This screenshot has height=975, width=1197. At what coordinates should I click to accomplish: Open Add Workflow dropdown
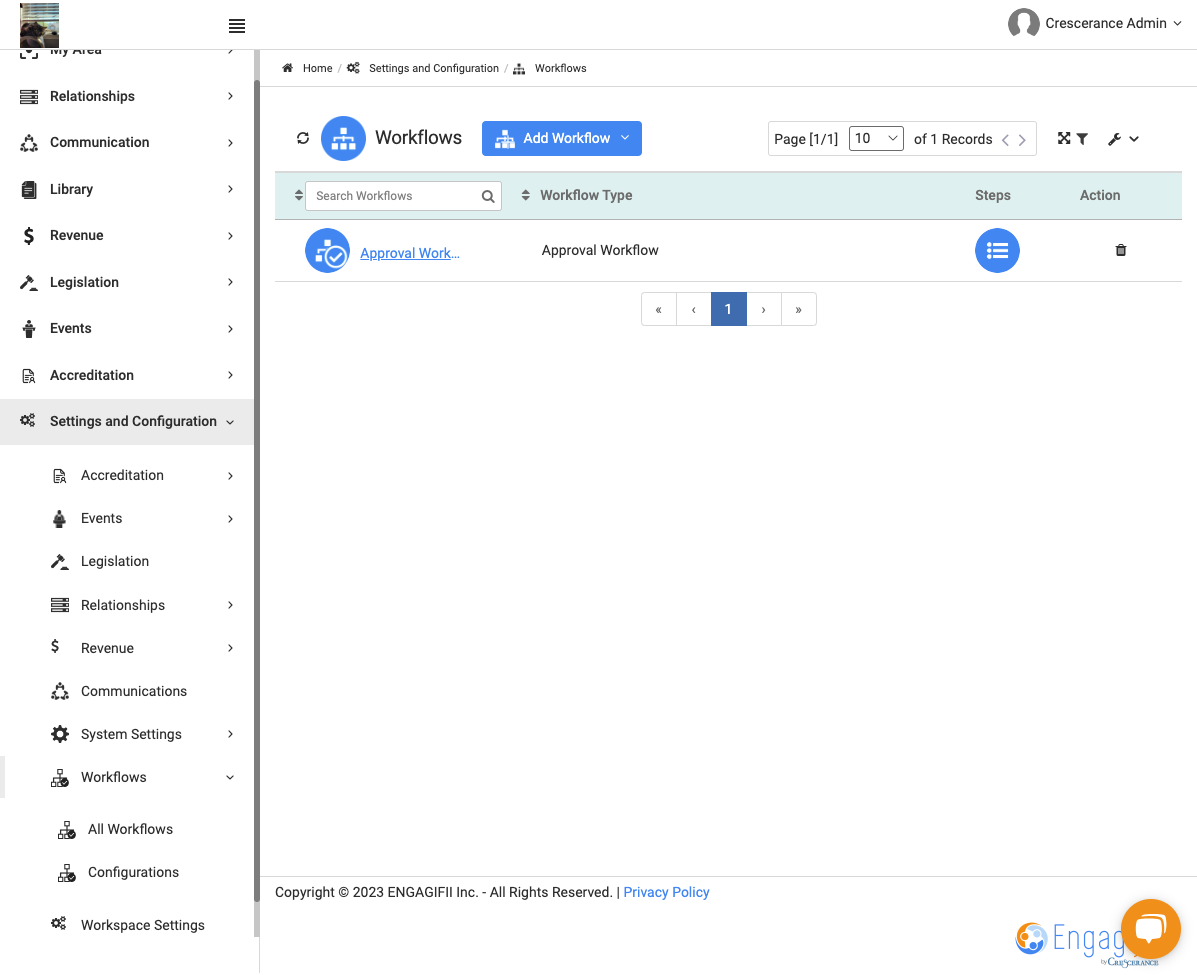tap(561, 138)
